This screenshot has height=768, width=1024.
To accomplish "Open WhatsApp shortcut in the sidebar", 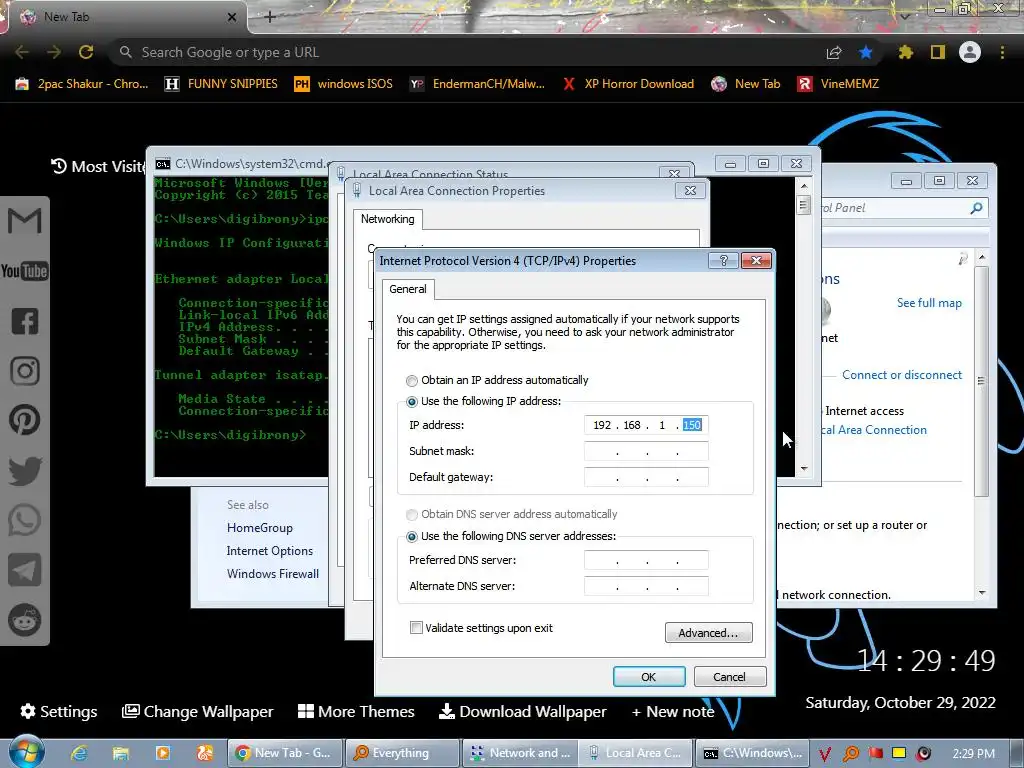I will (x=25, y=520).
